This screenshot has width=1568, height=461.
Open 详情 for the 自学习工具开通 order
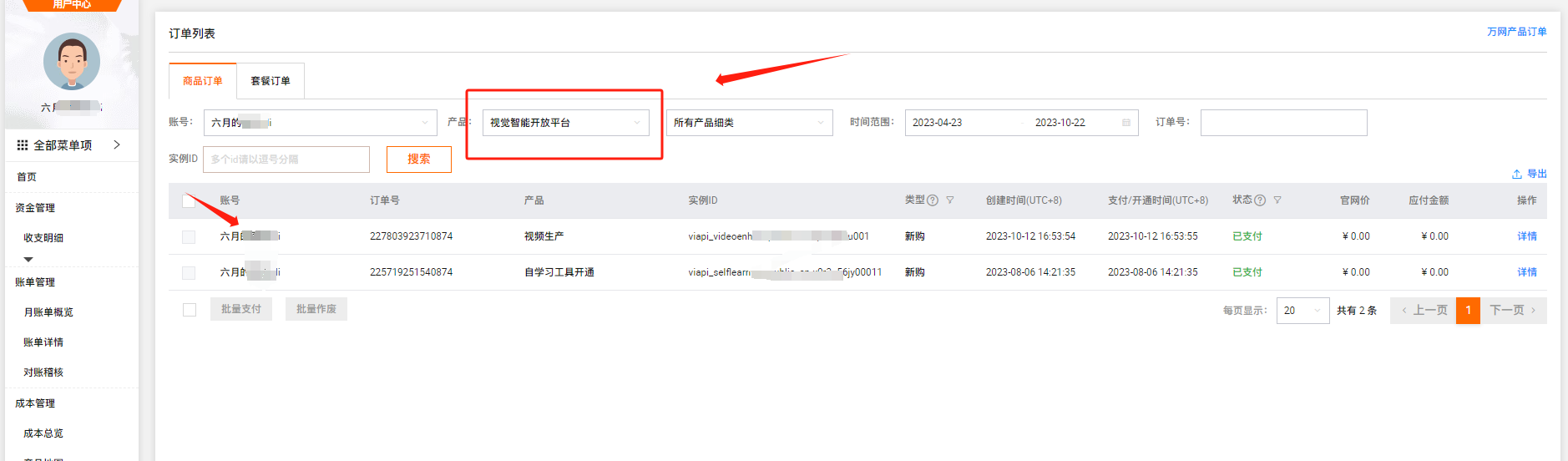coord(1527,272)
